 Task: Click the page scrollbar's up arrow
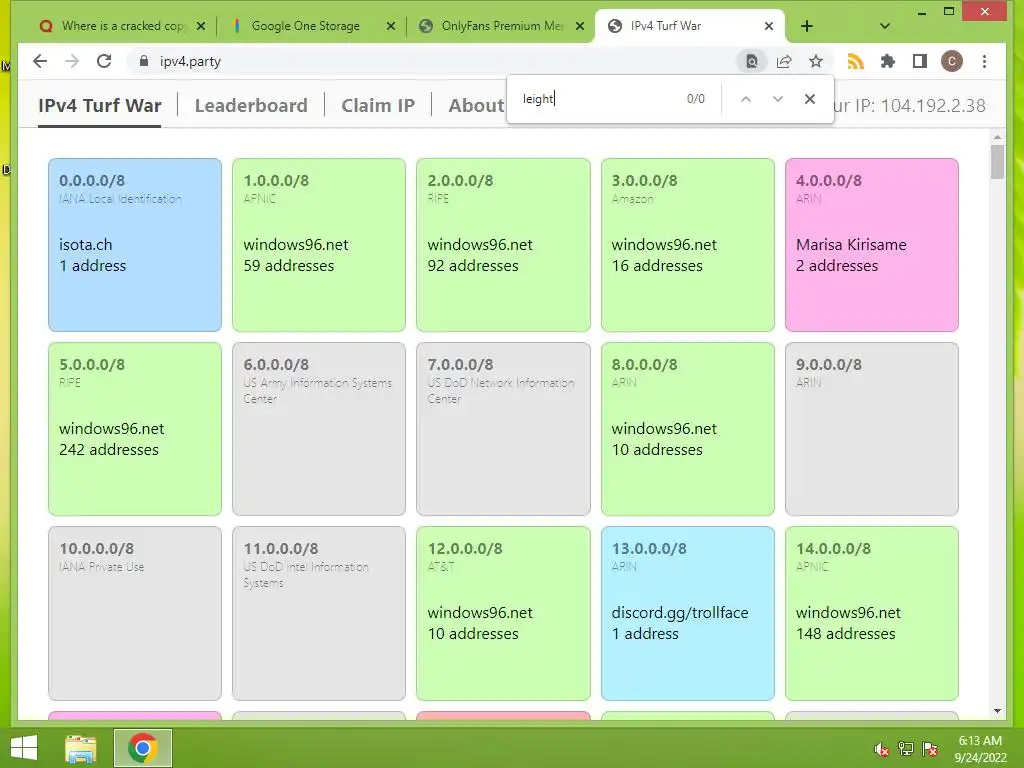(997, 137)
